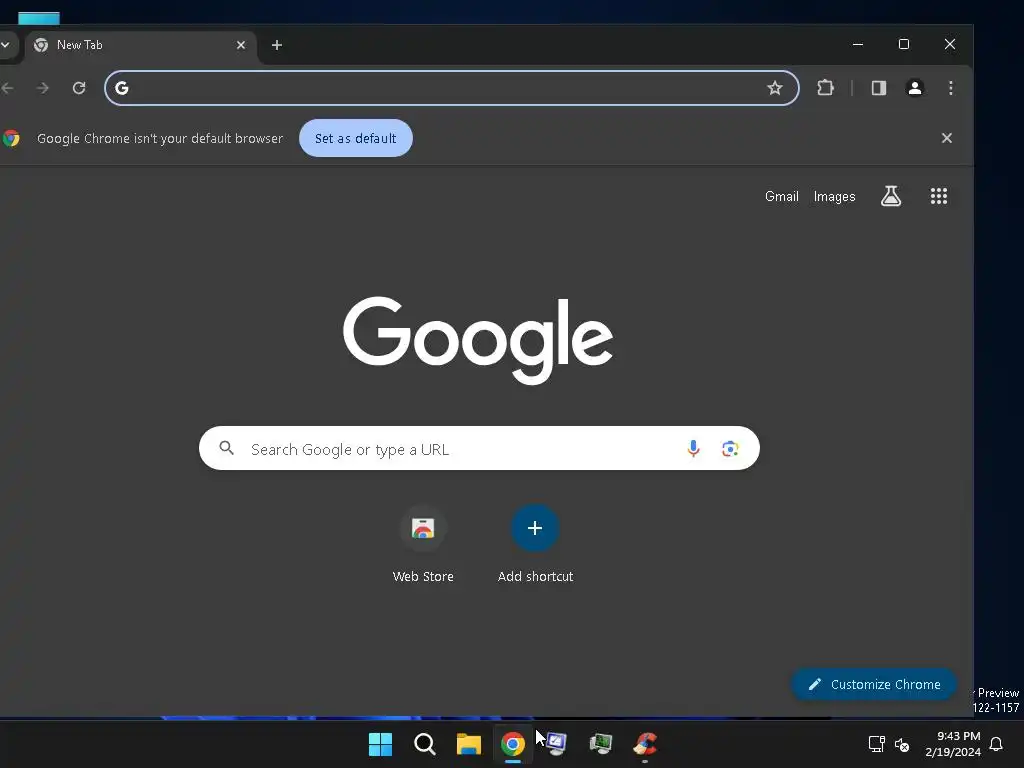Click Chrome icon in the taskbar

tap(513, 744)
